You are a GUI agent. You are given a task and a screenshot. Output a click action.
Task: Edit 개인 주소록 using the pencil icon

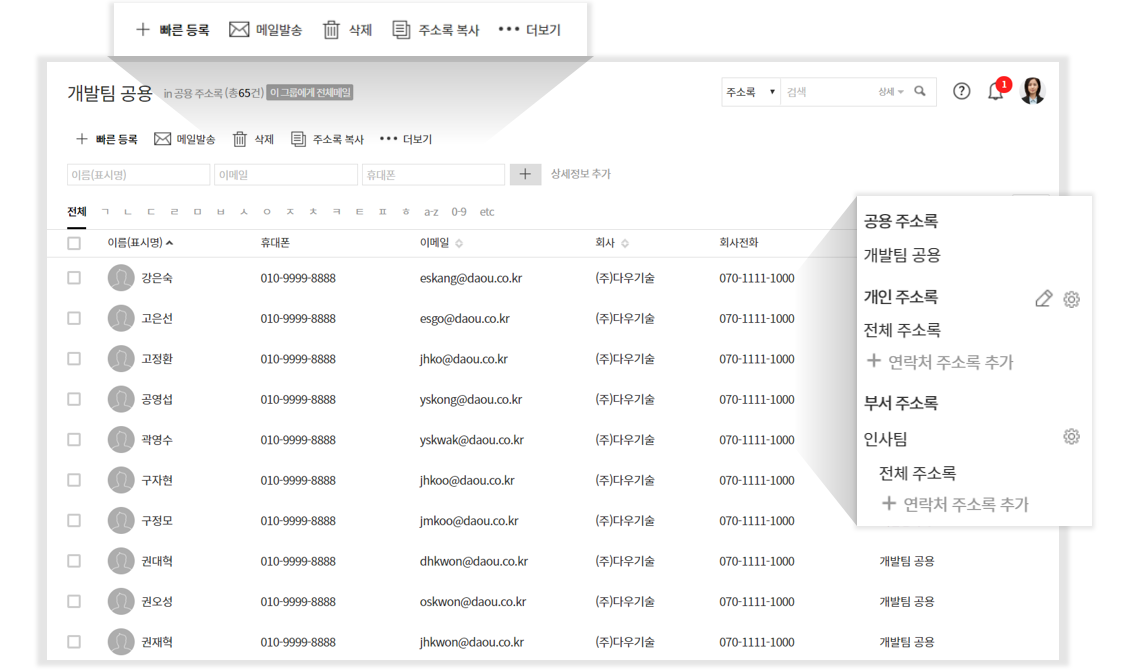(x=1044, y=298)
